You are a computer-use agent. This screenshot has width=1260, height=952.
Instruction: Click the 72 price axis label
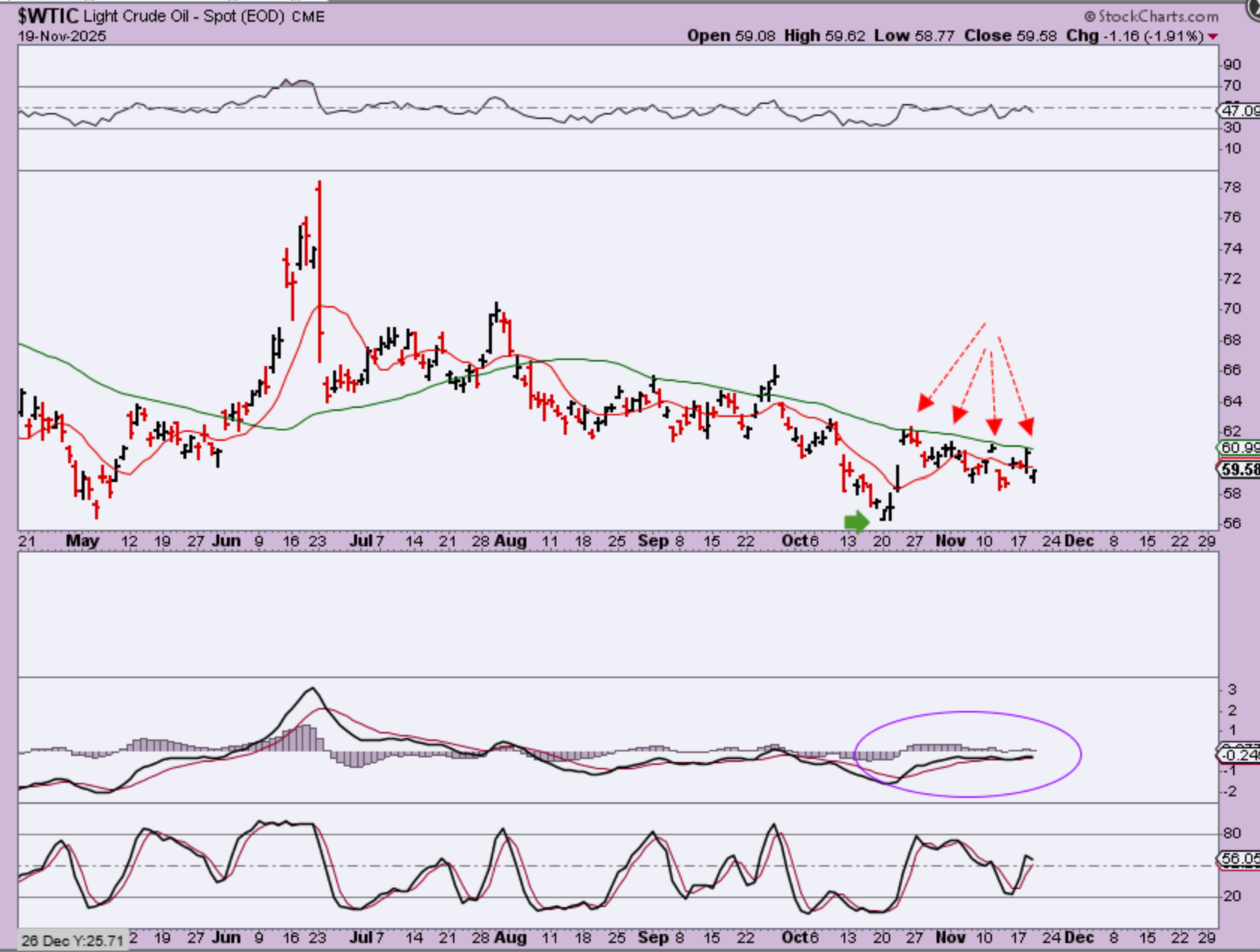click(1232, 278)
